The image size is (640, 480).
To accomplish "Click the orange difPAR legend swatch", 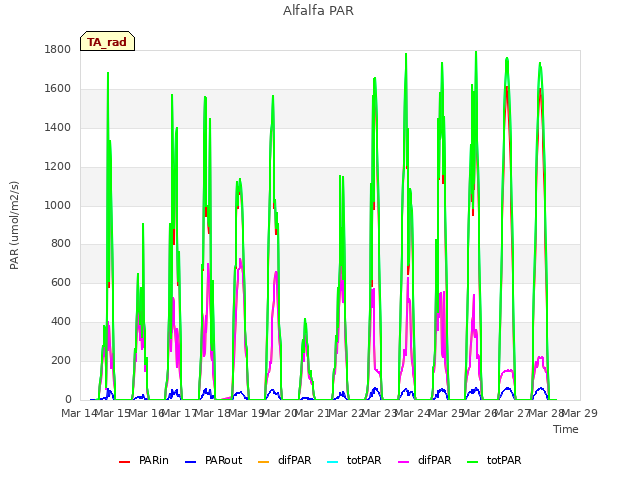I will click(264, 462).
